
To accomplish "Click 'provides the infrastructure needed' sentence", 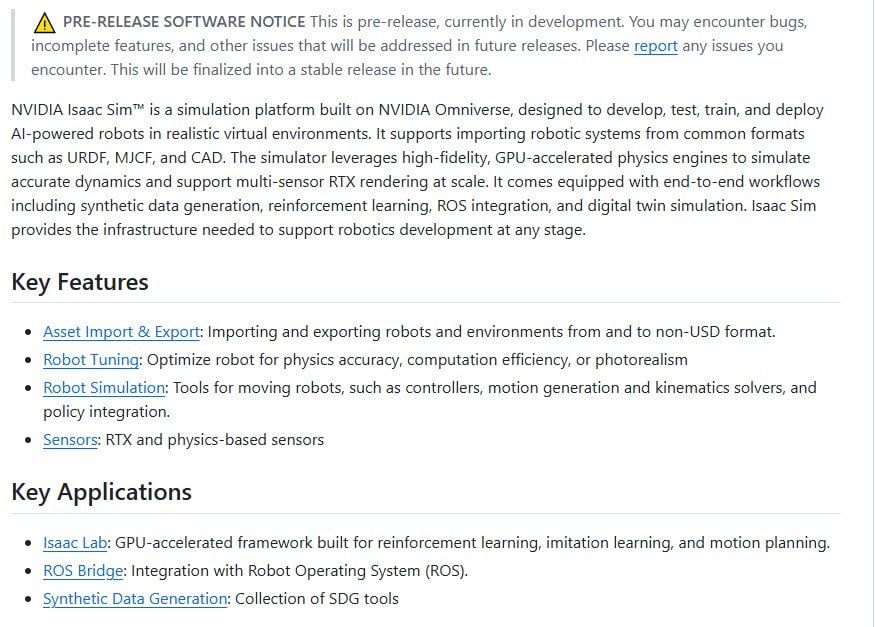I will [299, 230].
